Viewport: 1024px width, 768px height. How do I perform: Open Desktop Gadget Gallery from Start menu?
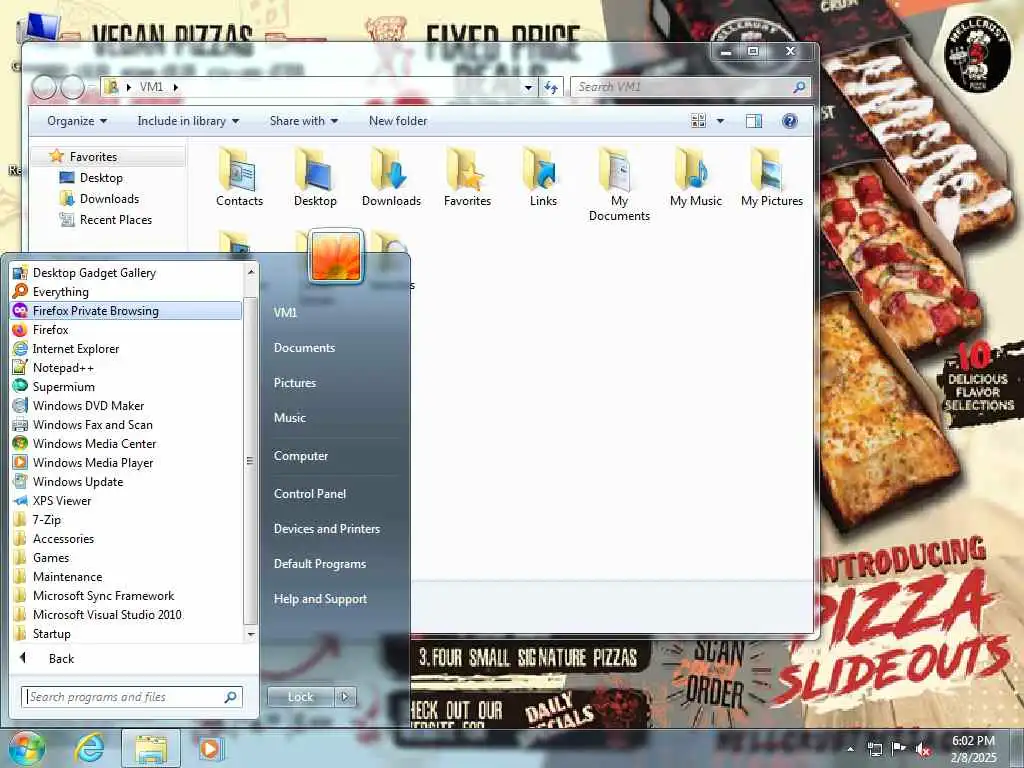click(x=126, y=272)
